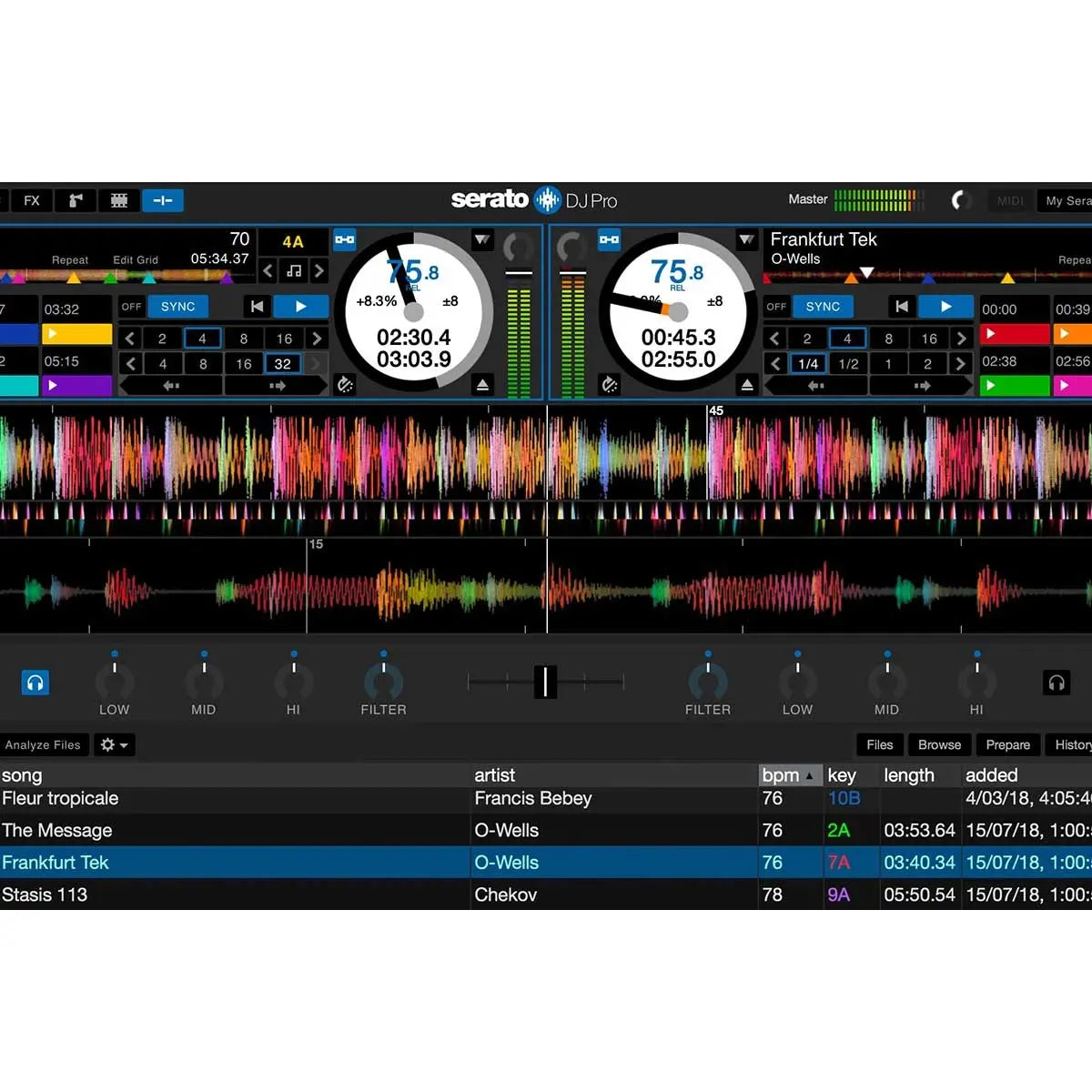
Task: Click the Analyze Files button
Action: click(44, 744)
